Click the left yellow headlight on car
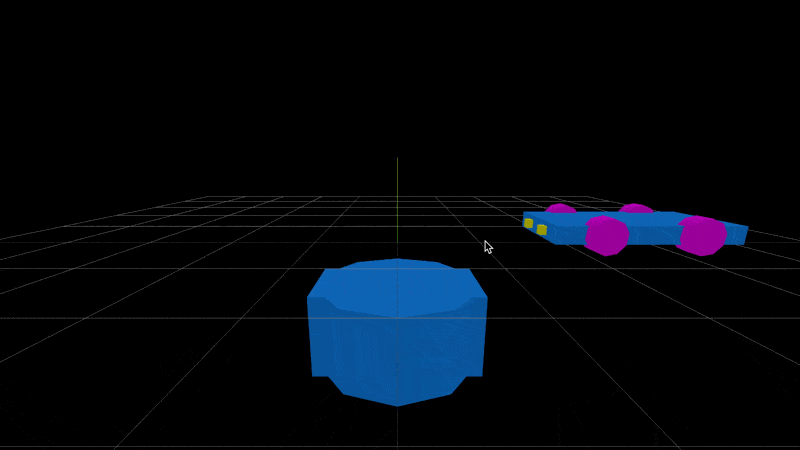The image size is (800, 450). pyautogui.click(x=528, y=223)
